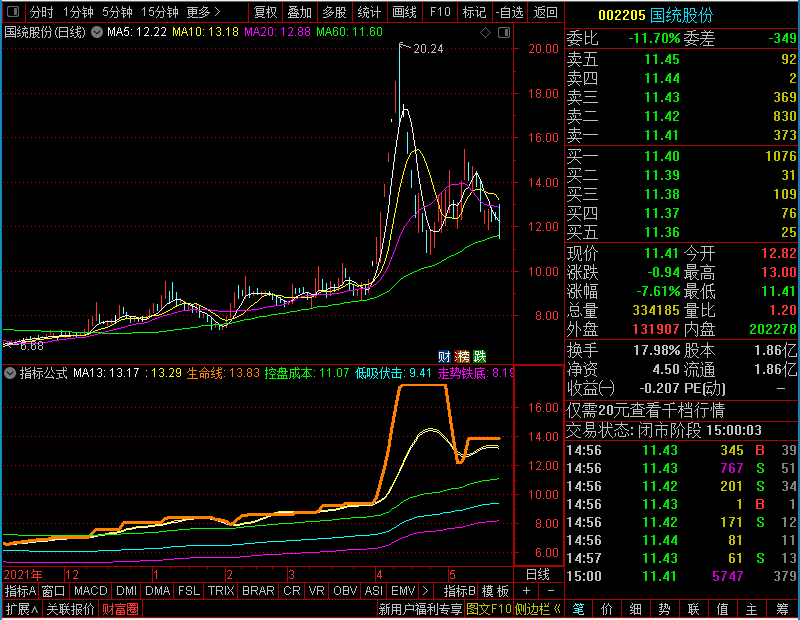Select the 5分钟 period
Screen dimensions: 800x620
[x=117, y=12]
